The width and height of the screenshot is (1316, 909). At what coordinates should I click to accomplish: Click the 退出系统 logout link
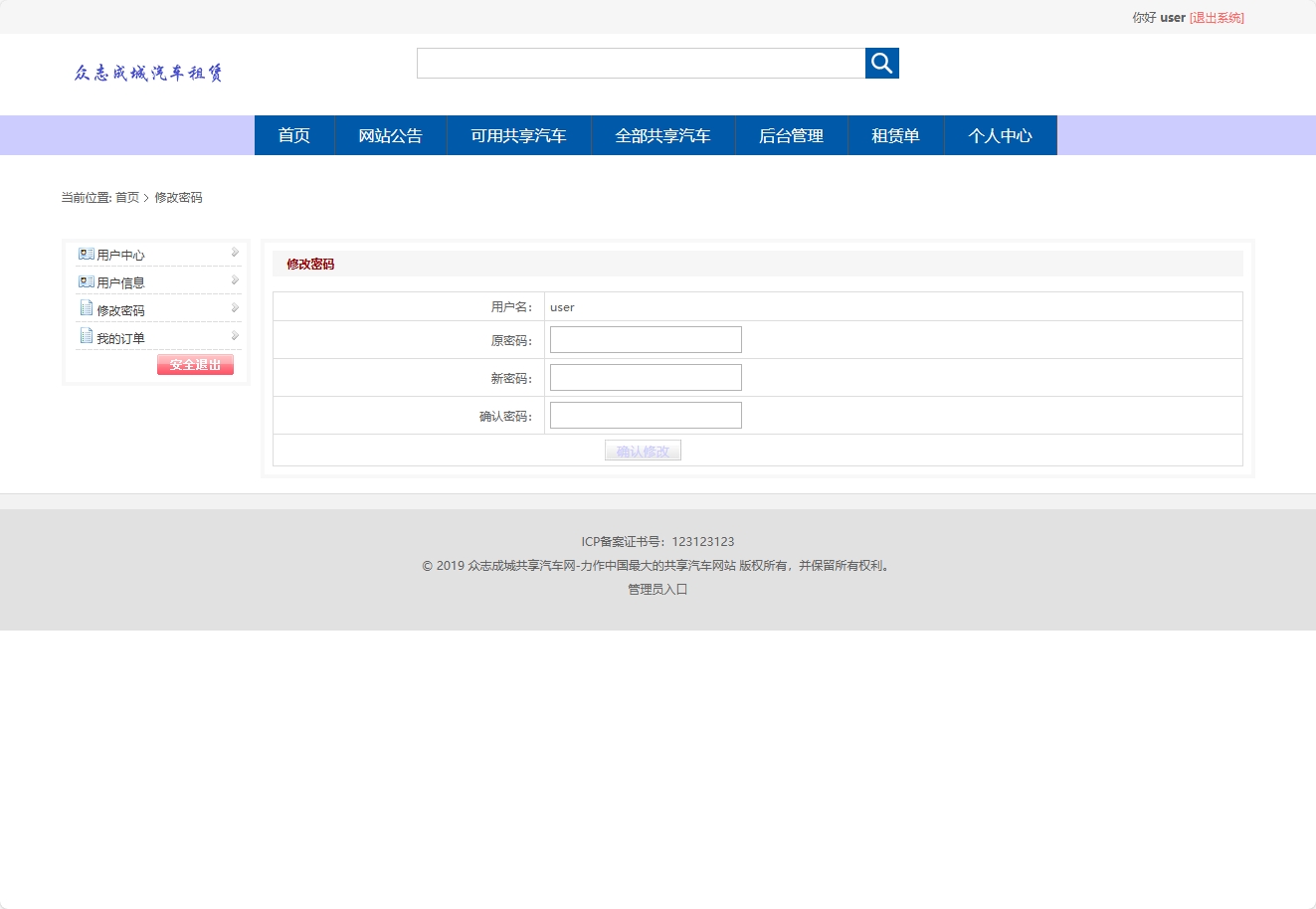pyautogui.click(x=1217, y=17)
